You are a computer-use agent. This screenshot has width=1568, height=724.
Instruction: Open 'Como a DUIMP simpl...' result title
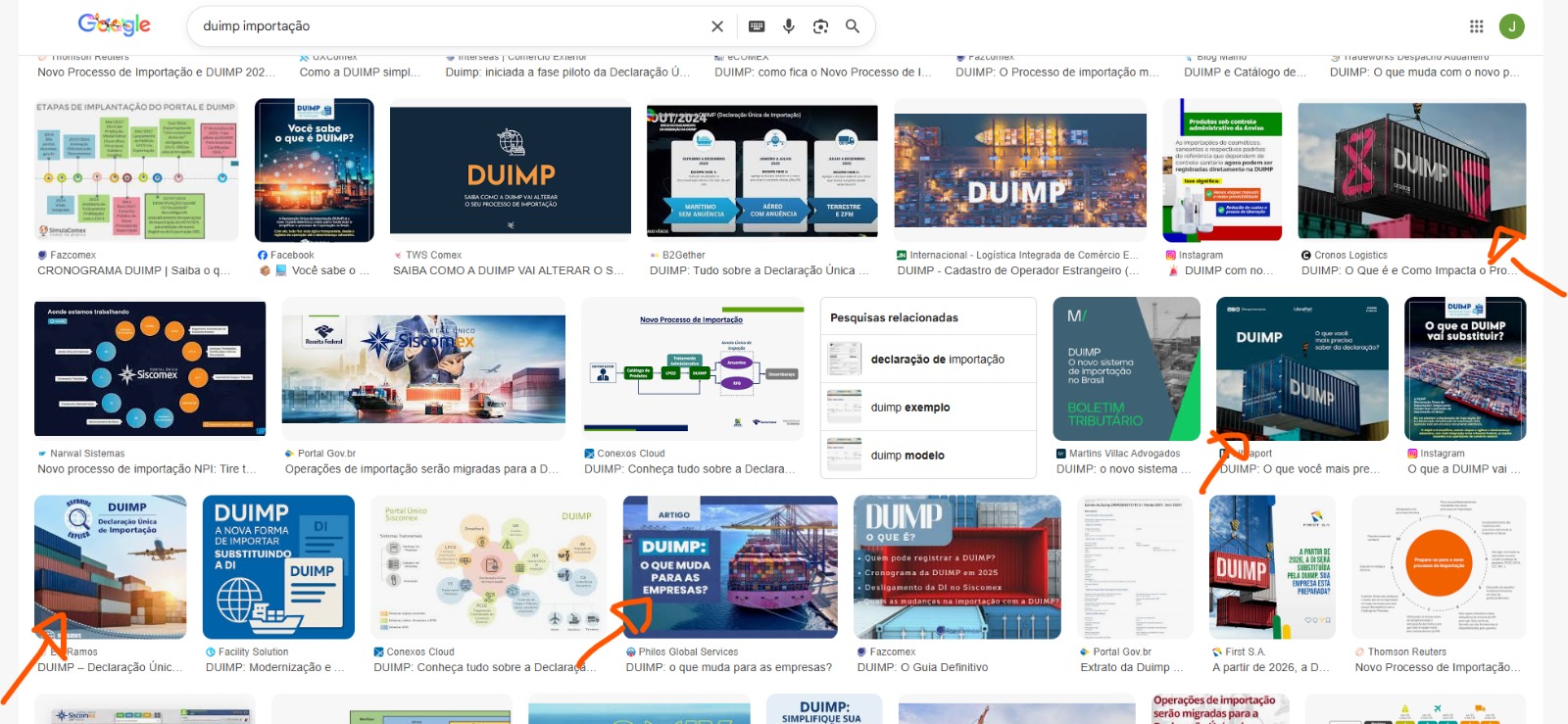360,72
